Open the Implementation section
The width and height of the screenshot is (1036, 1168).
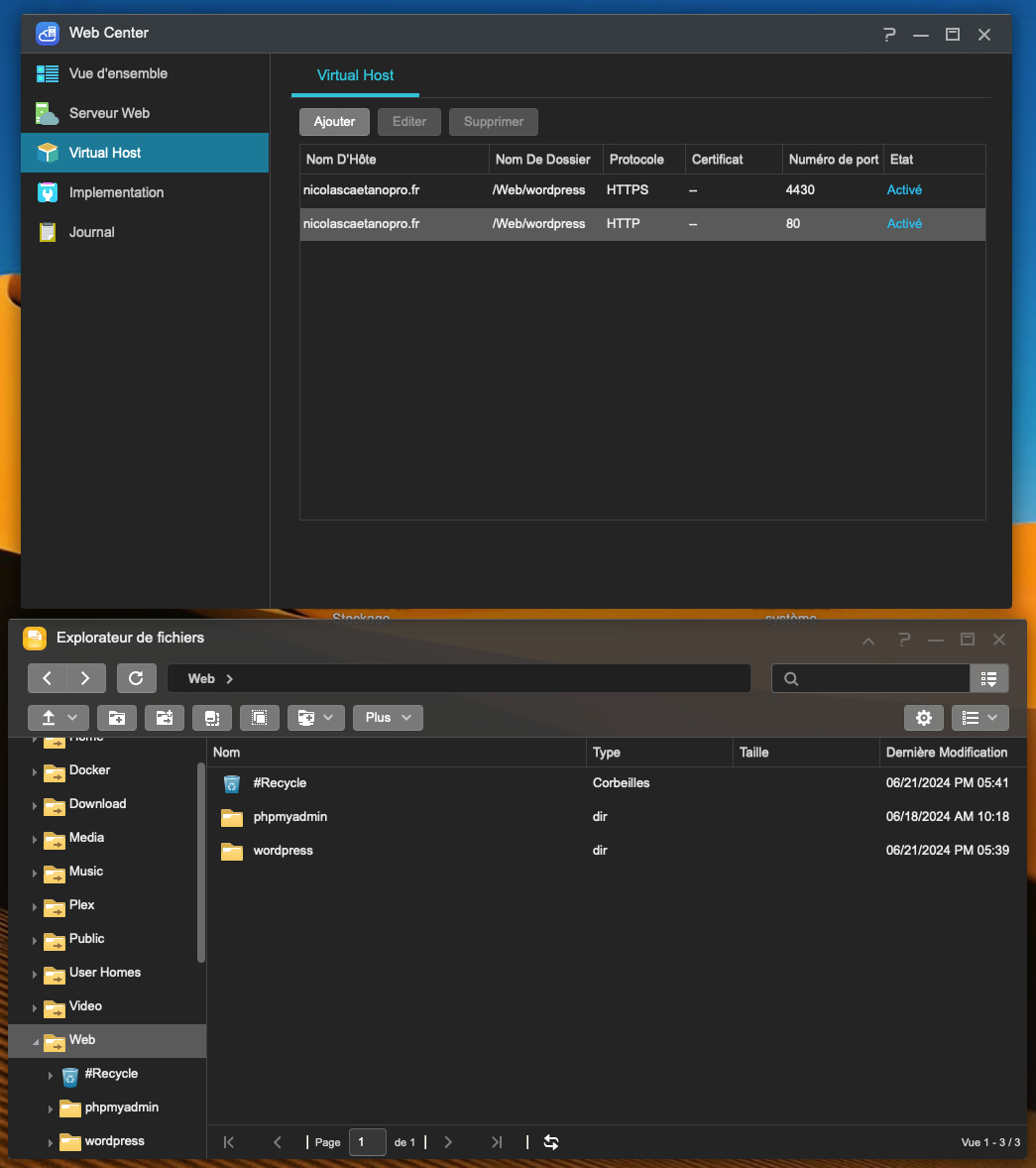tap(116, 192)
